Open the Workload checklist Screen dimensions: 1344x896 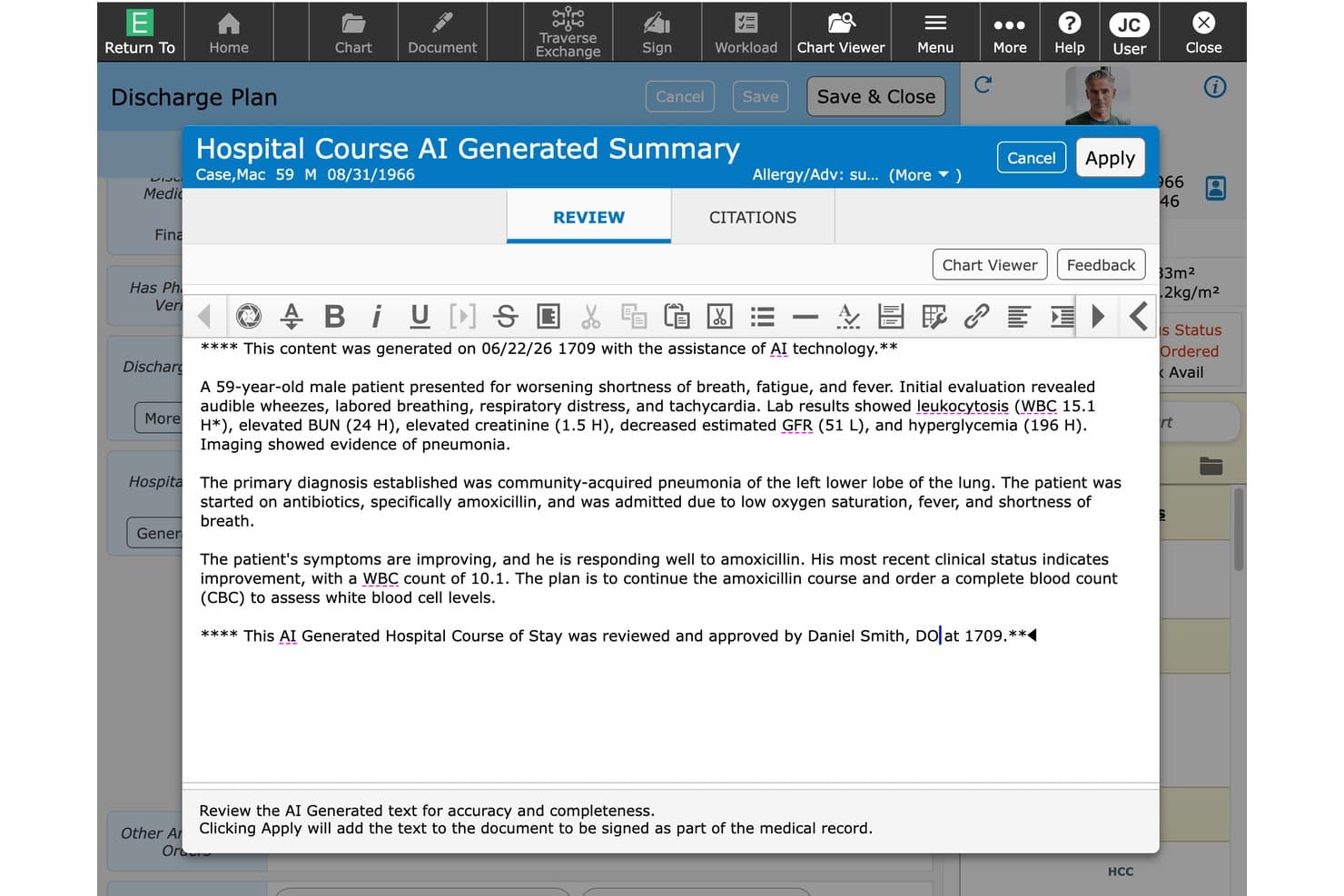[x=746, y=33]
